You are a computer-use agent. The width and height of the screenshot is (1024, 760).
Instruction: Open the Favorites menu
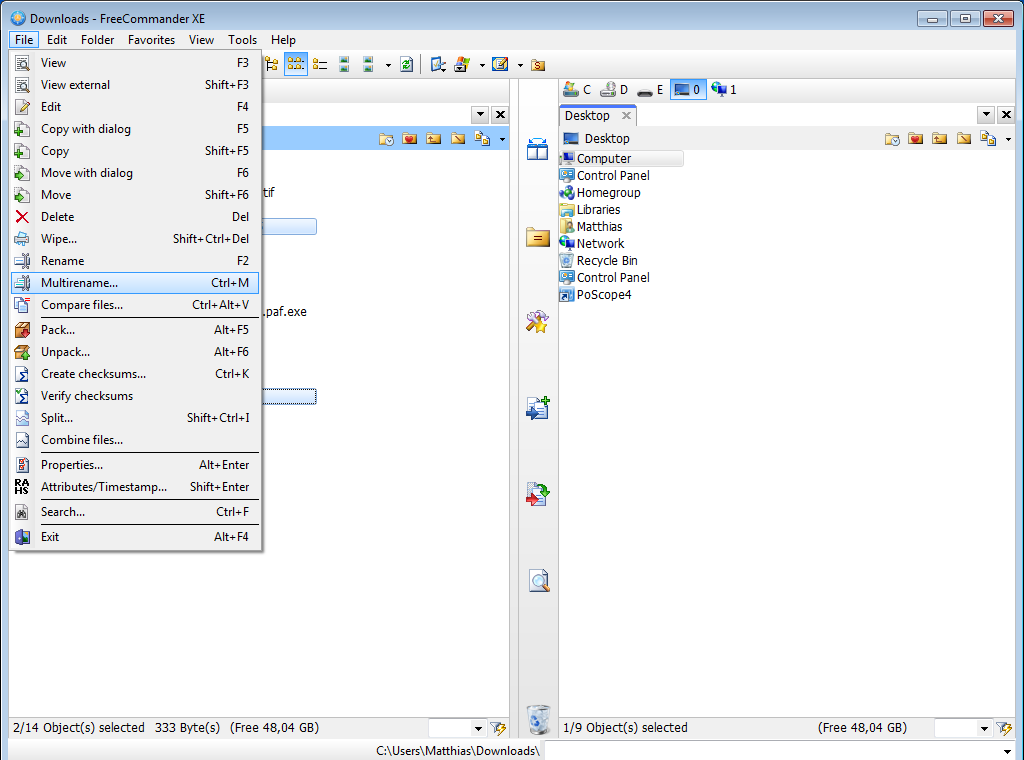[x=152, y=40]
